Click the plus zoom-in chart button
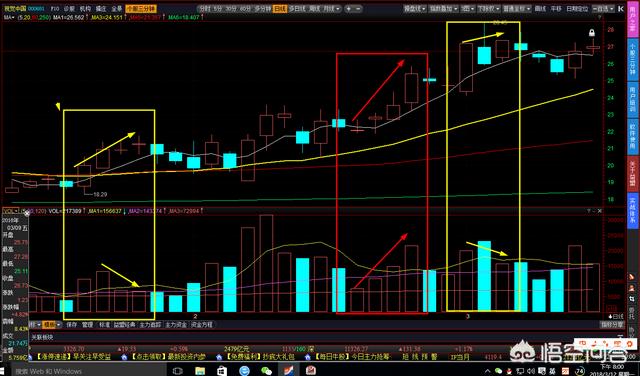This screenshot has height=376, width=640. click(349, 9)
